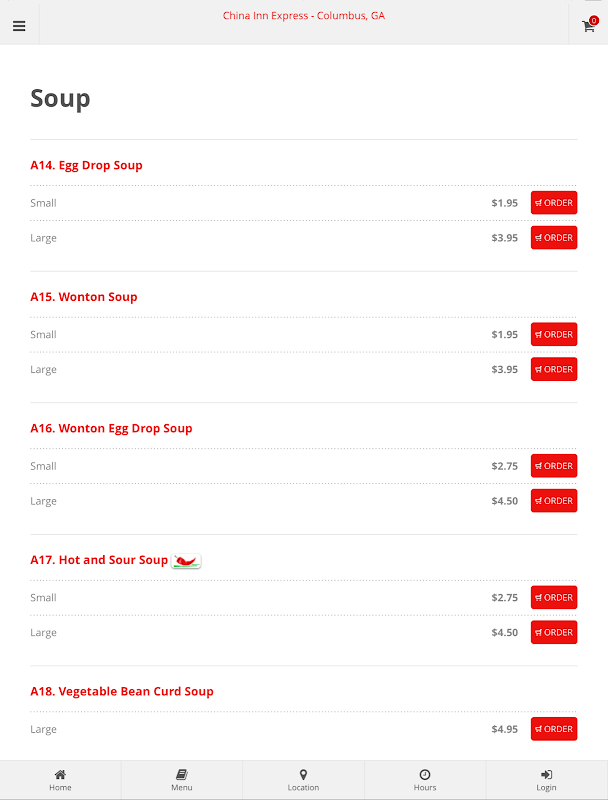Image resolution: width=608 pixels, height=800 pixels.
Task: Order large Hot and Sour Soup
Action: (554, 633)
